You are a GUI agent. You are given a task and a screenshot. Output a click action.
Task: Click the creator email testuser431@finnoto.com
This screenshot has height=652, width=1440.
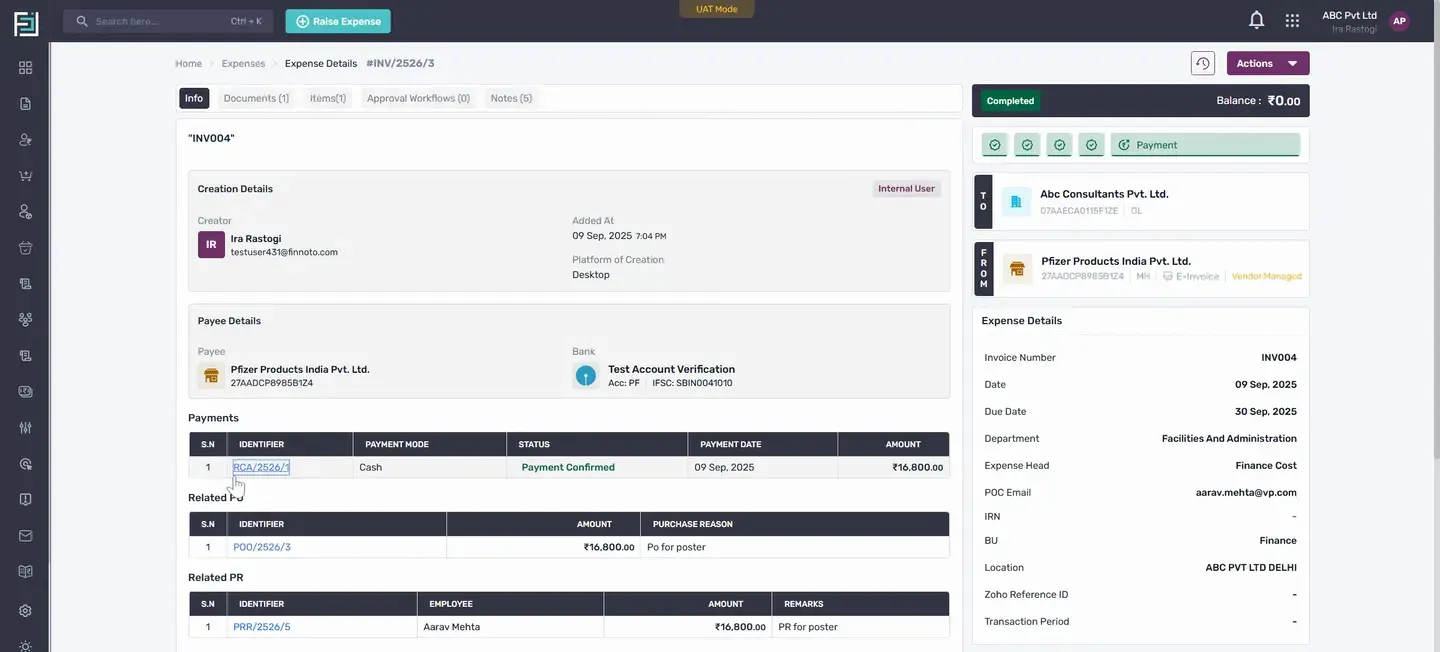click(x=284, y=252)
